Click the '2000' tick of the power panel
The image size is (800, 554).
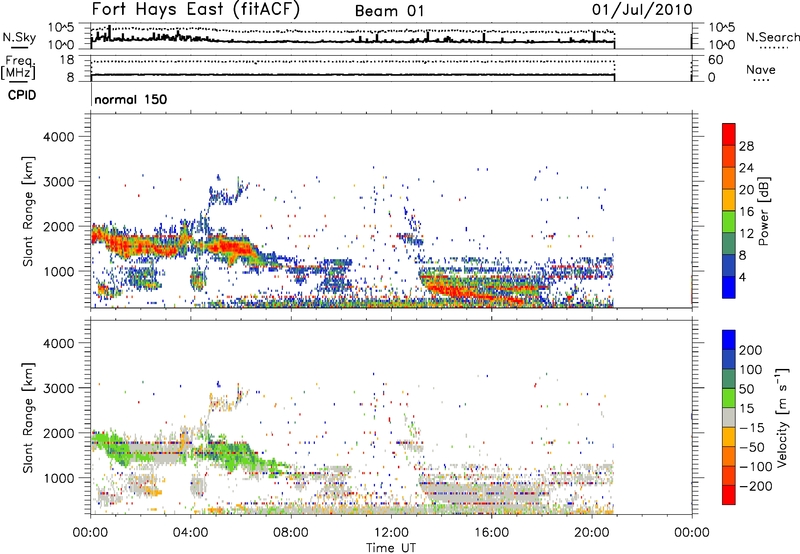click(58, 226)
